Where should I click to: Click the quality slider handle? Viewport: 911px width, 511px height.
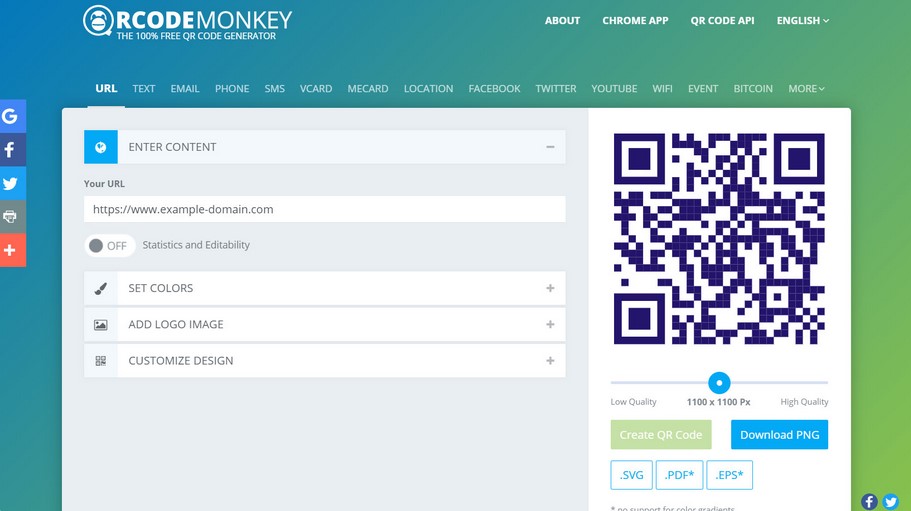click(719, 382)
